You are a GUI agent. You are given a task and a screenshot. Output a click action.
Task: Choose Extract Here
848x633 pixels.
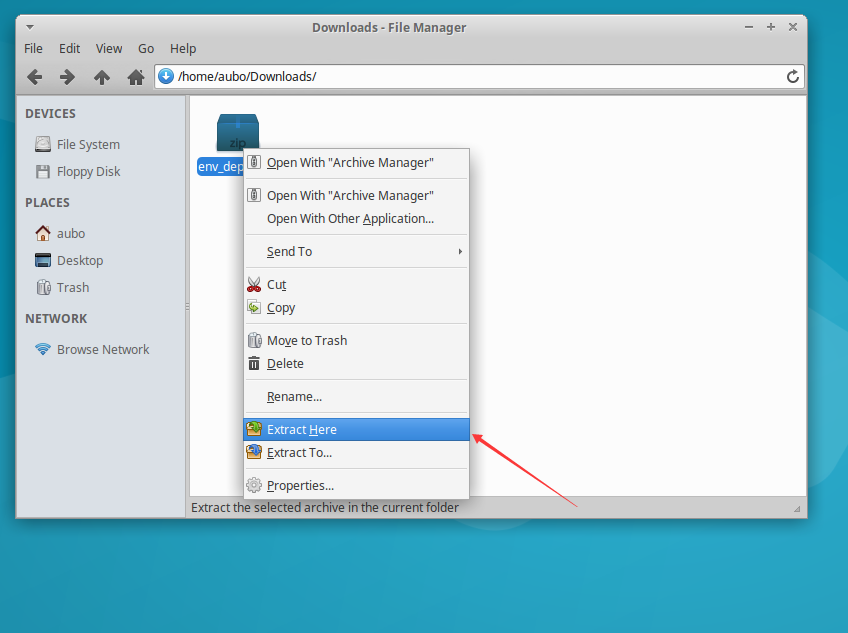click(x=356, y=430)
